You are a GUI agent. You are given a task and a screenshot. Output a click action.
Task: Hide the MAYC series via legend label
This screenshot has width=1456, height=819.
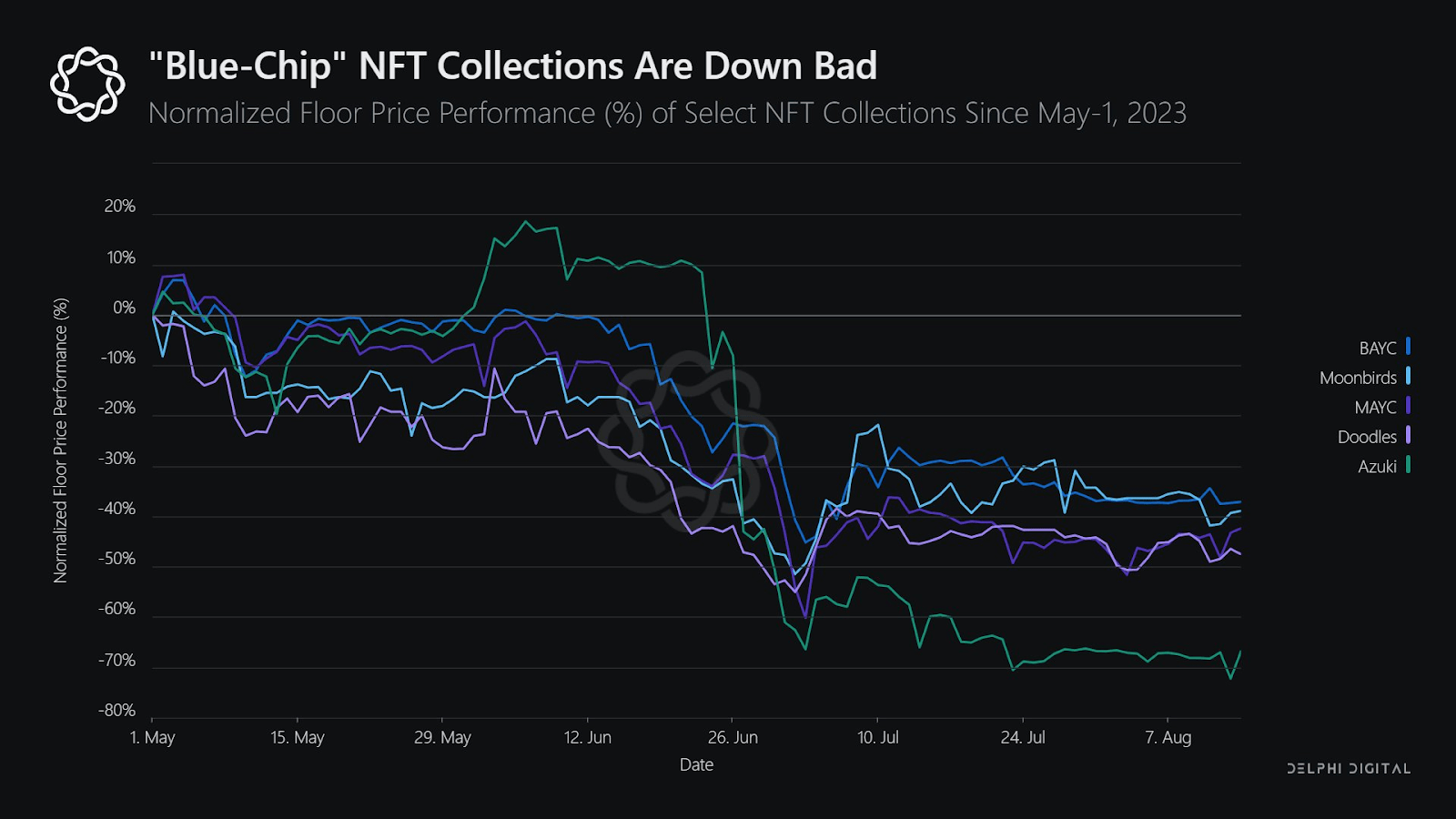[x=1375, y=408]
